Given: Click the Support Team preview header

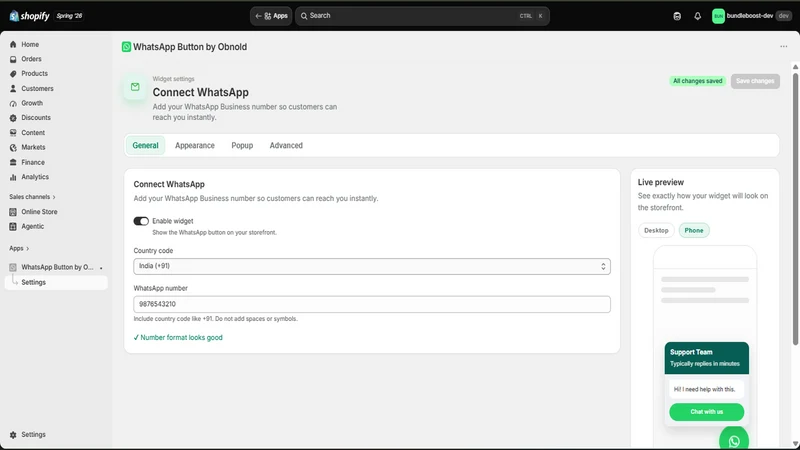Looking at the screenshot, I should coord(707,358).
